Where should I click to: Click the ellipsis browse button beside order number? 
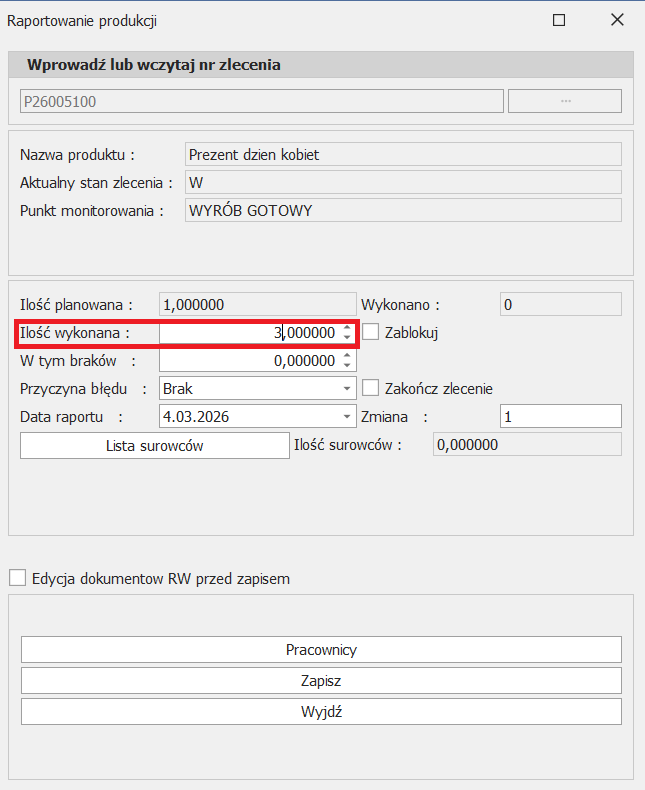(x=564, y=101)
